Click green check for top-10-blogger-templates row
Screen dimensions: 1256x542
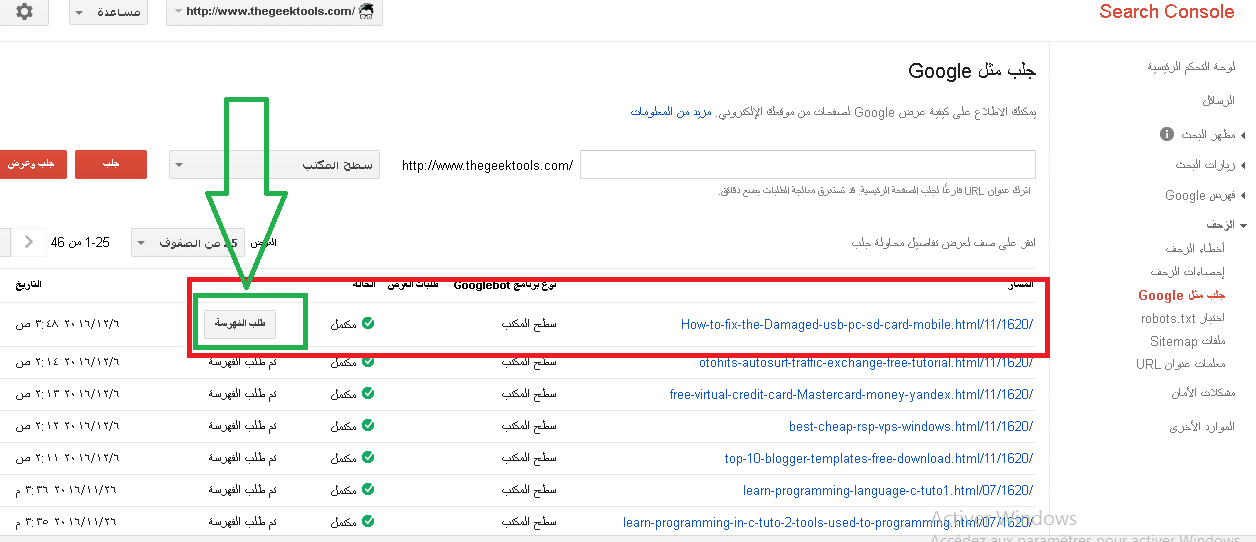click(x=368, y=458)
